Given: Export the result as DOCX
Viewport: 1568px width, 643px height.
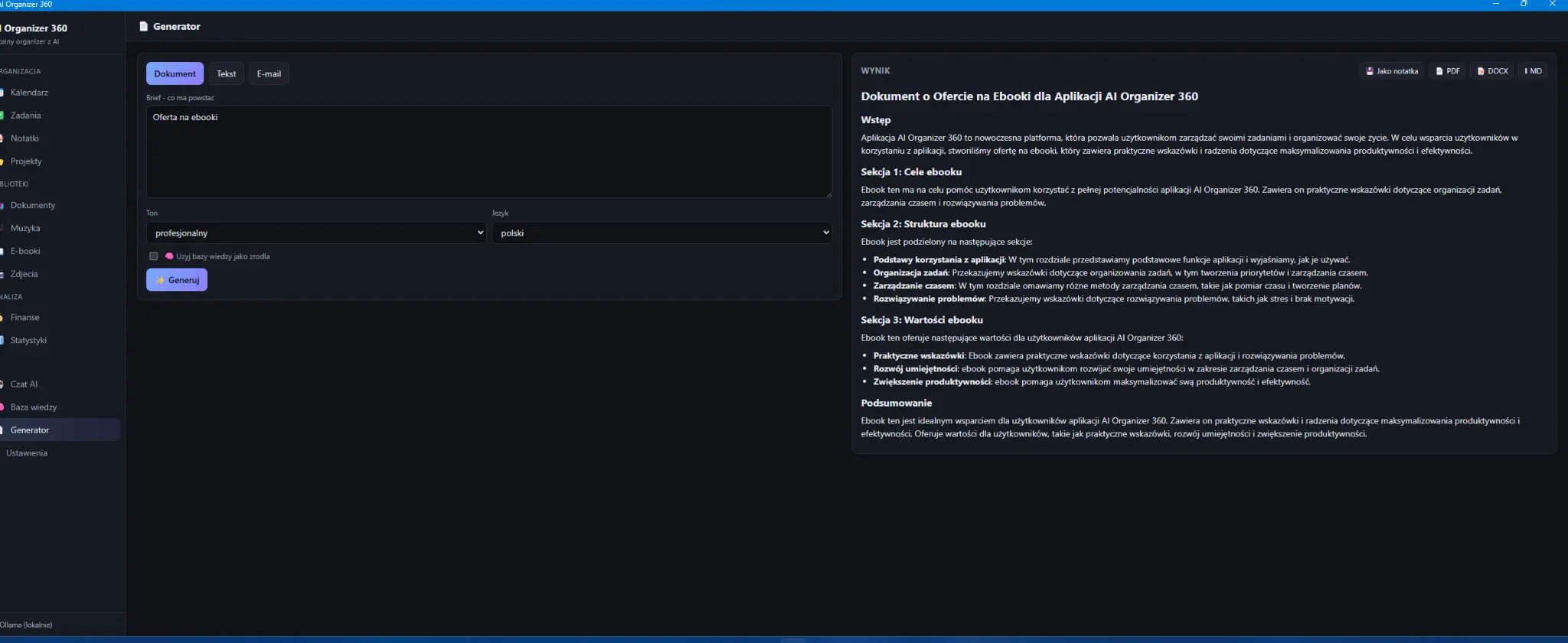Looking at the screenshot, I should point(1492,71).
